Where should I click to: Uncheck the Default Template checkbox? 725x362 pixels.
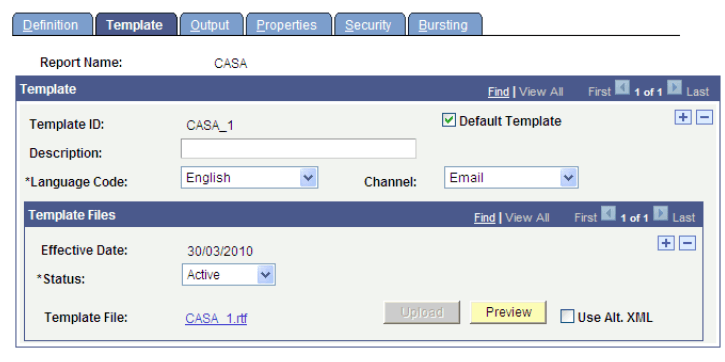tap(449, 121)
